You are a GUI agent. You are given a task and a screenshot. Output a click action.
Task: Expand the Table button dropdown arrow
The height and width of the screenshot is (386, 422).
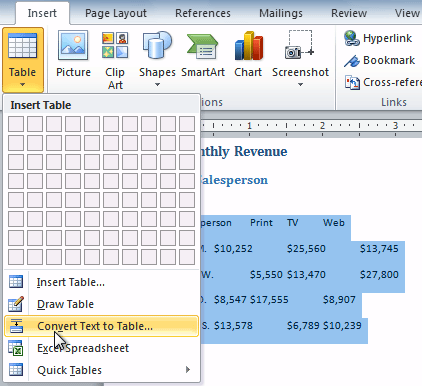tap(22, 85)
